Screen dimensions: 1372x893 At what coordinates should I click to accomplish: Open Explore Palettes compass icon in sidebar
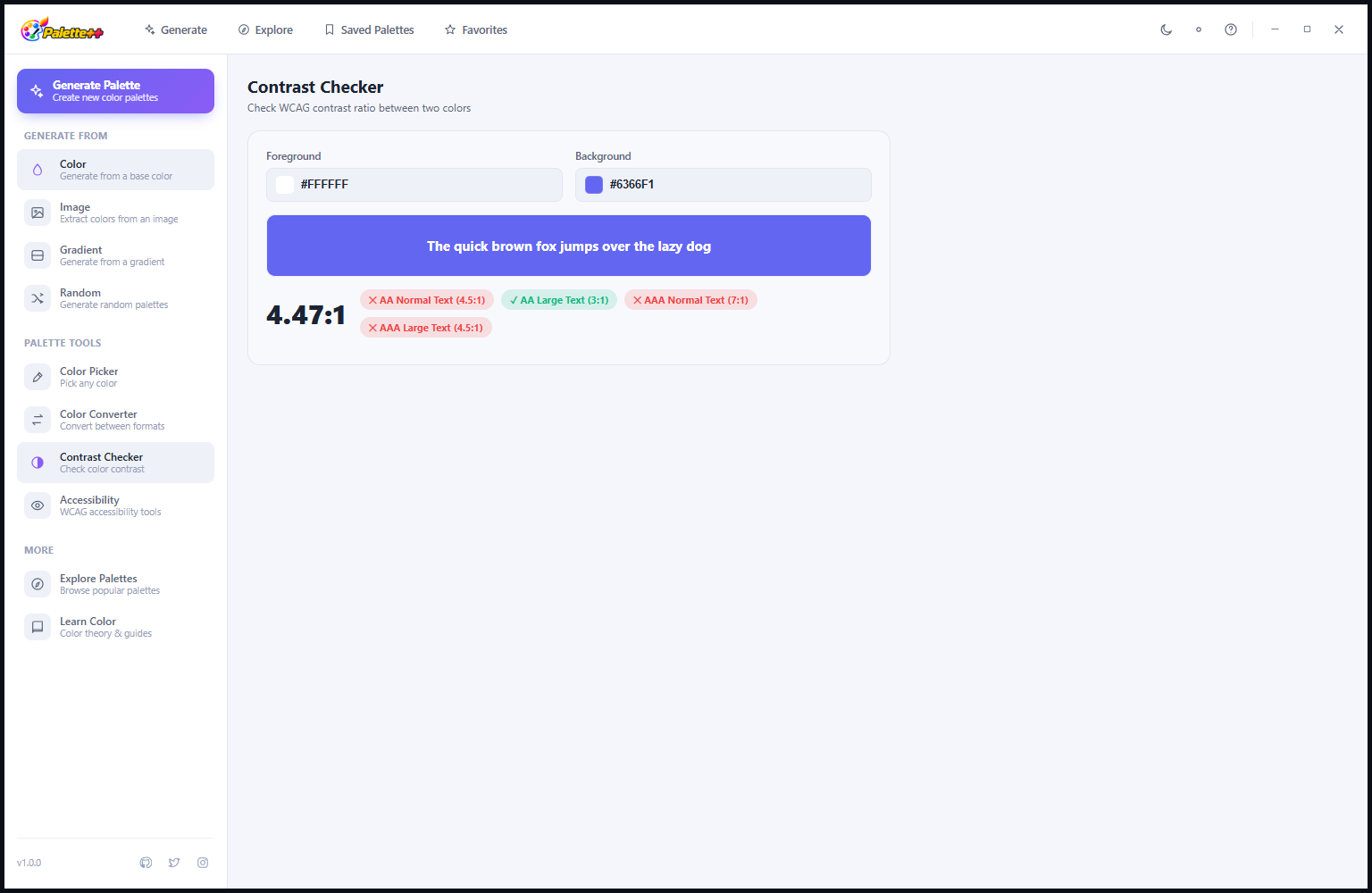point(38,584)
